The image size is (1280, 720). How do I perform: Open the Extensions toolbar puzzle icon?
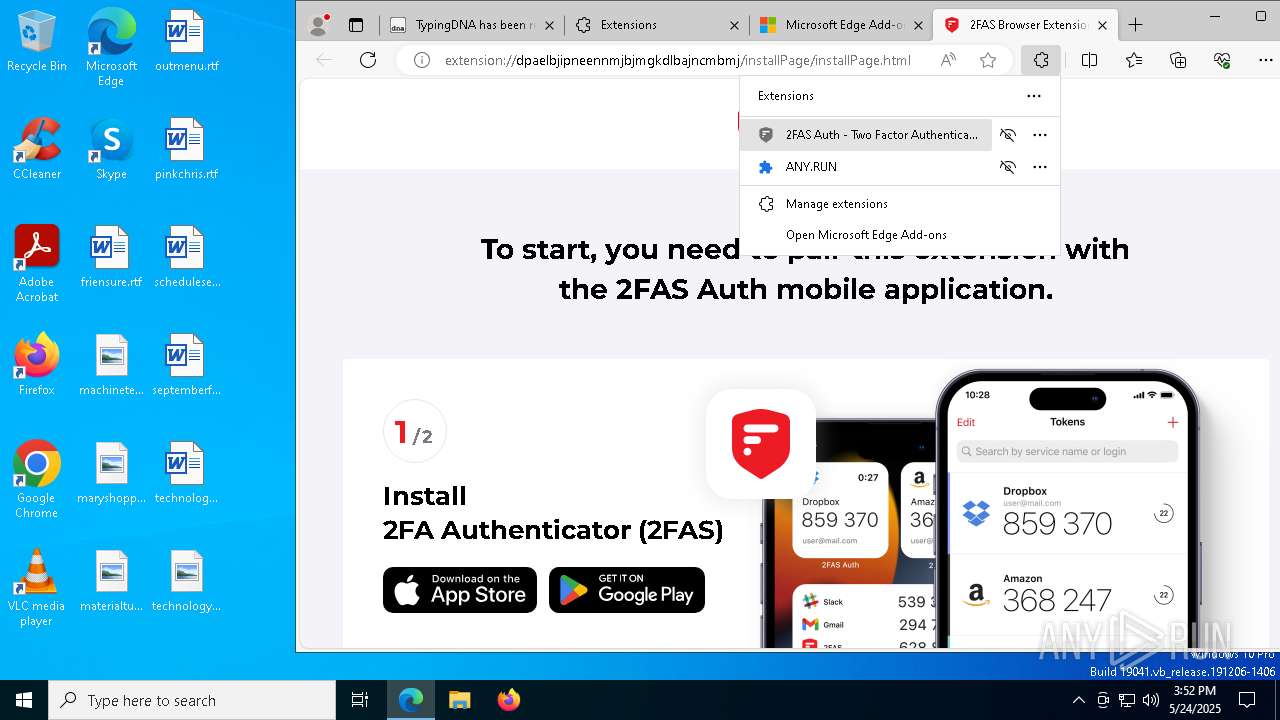1041,60
